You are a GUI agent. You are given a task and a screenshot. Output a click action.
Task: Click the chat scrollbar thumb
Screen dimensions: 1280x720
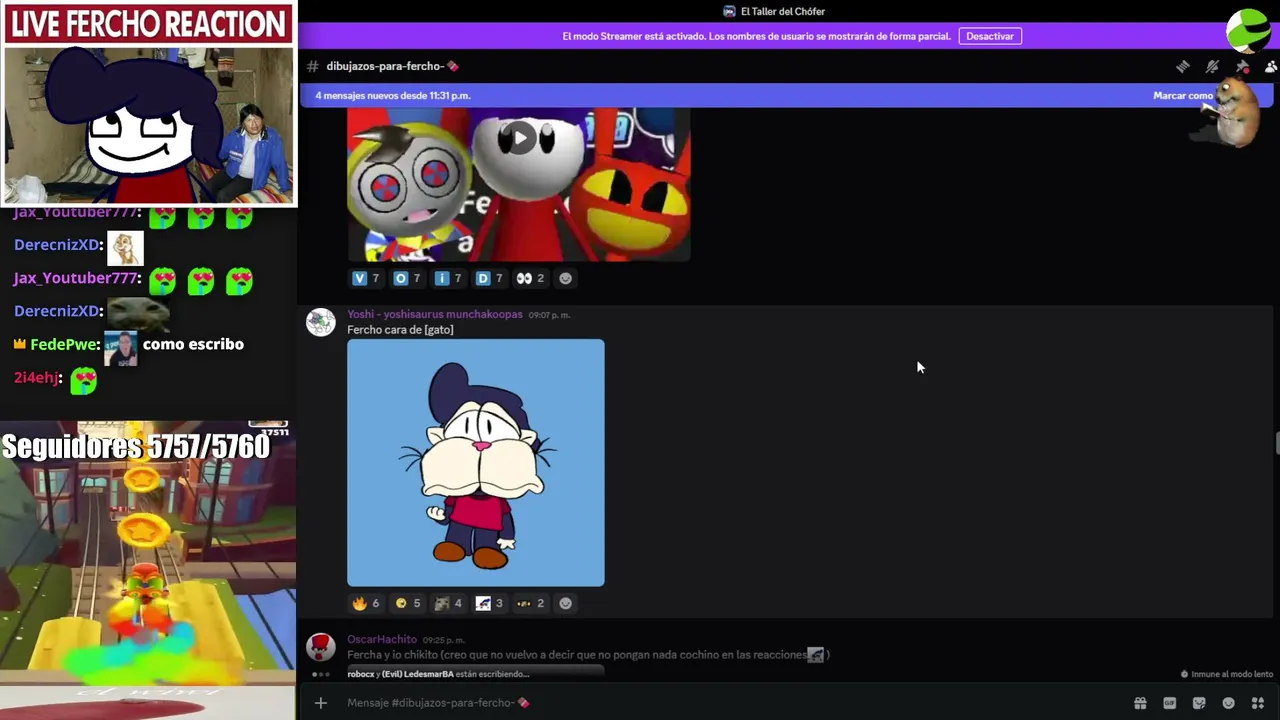[1276, 442]
